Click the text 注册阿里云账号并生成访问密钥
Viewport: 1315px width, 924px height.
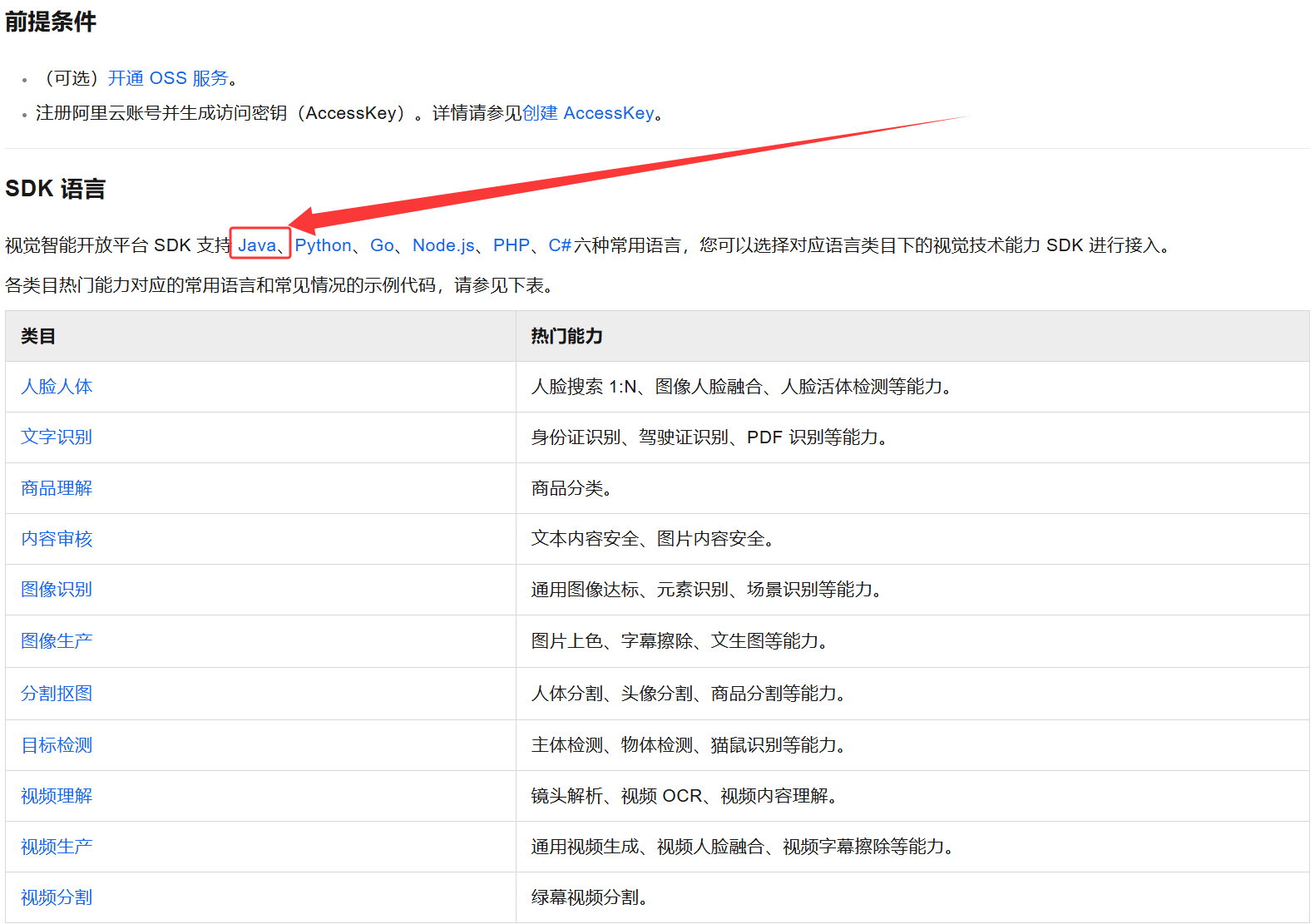tap(161, 113)
